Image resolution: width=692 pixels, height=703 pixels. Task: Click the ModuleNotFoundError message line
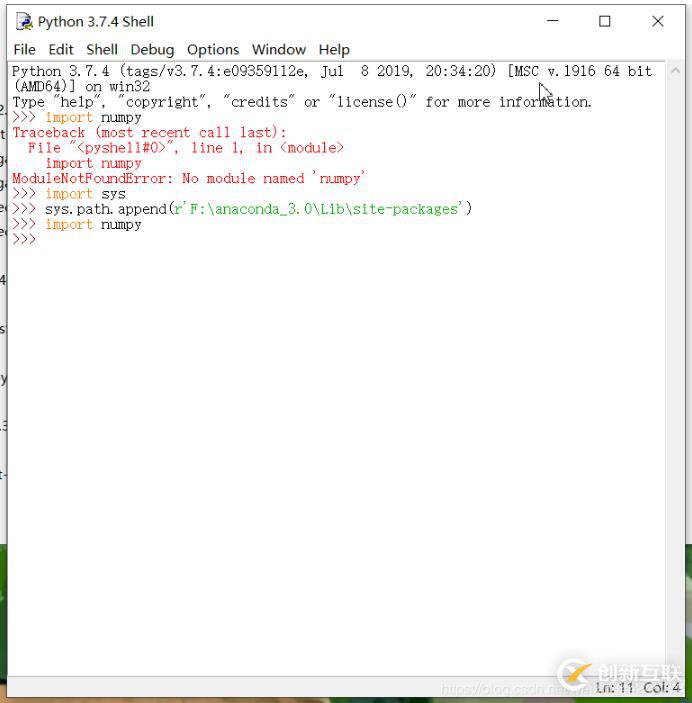coord(188,178)
